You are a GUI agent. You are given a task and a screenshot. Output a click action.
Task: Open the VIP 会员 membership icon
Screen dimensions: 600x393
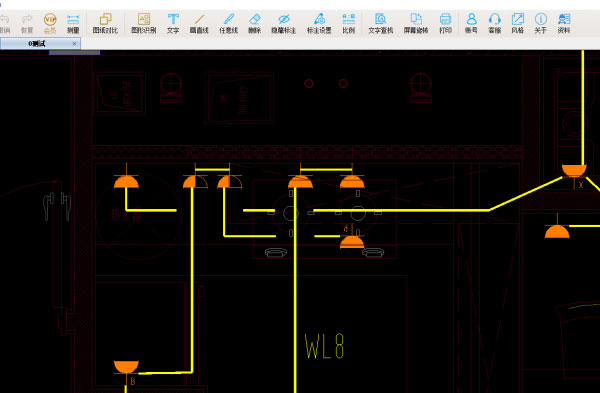[50, 23]
